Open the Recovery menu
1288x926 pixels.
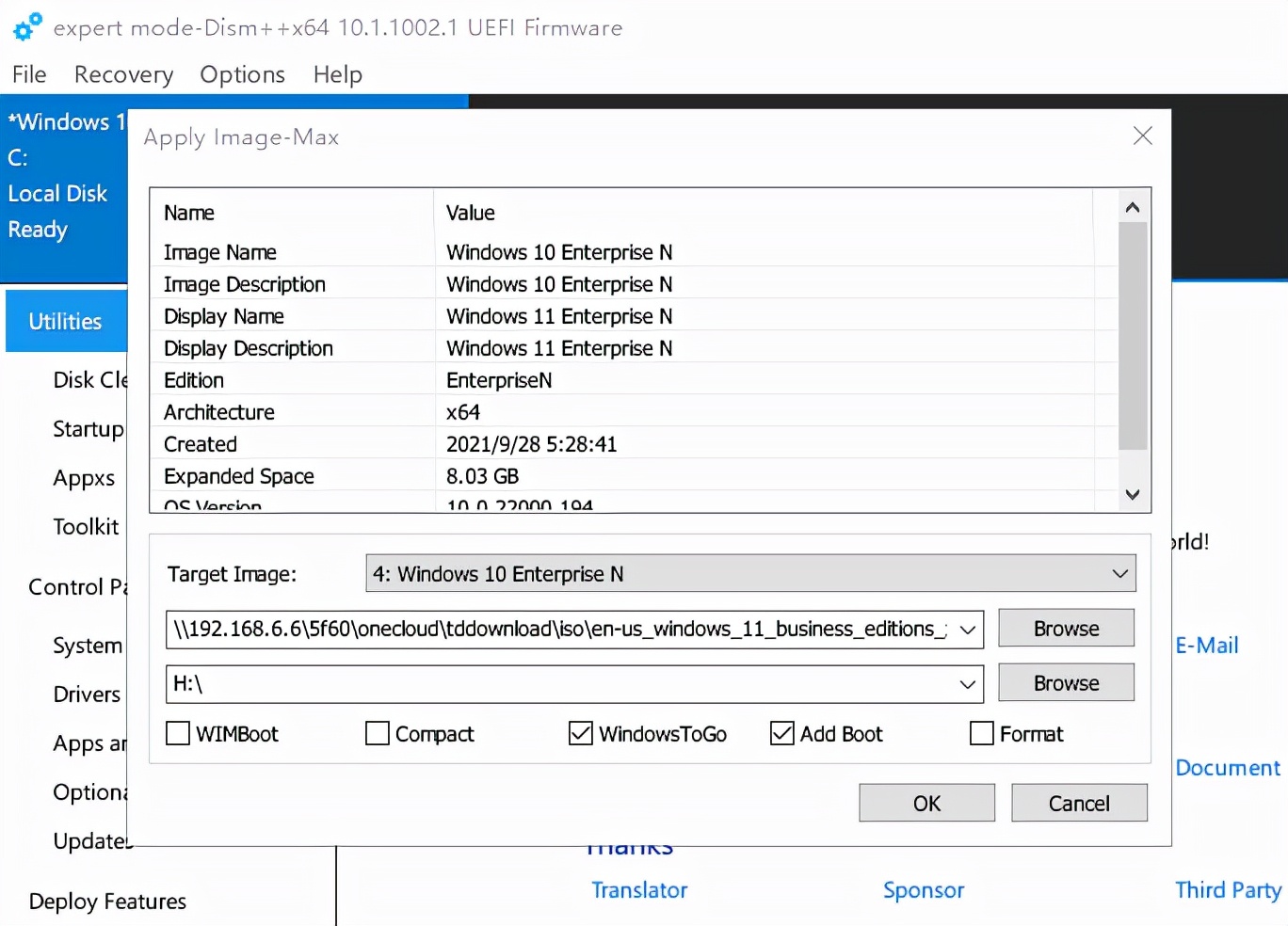122,74
